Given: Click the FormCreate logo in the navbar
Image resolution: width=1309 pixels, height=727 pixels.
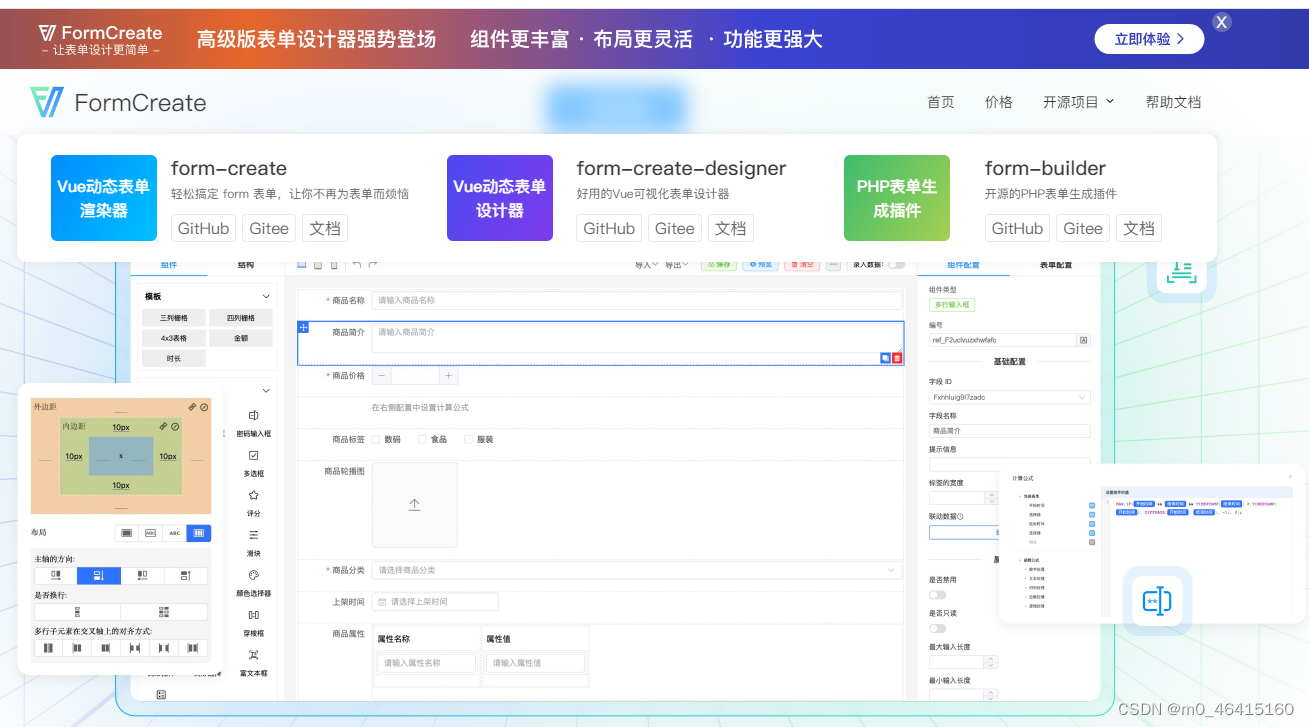Looking at the screenshot, I should click(x=118, y=102).
